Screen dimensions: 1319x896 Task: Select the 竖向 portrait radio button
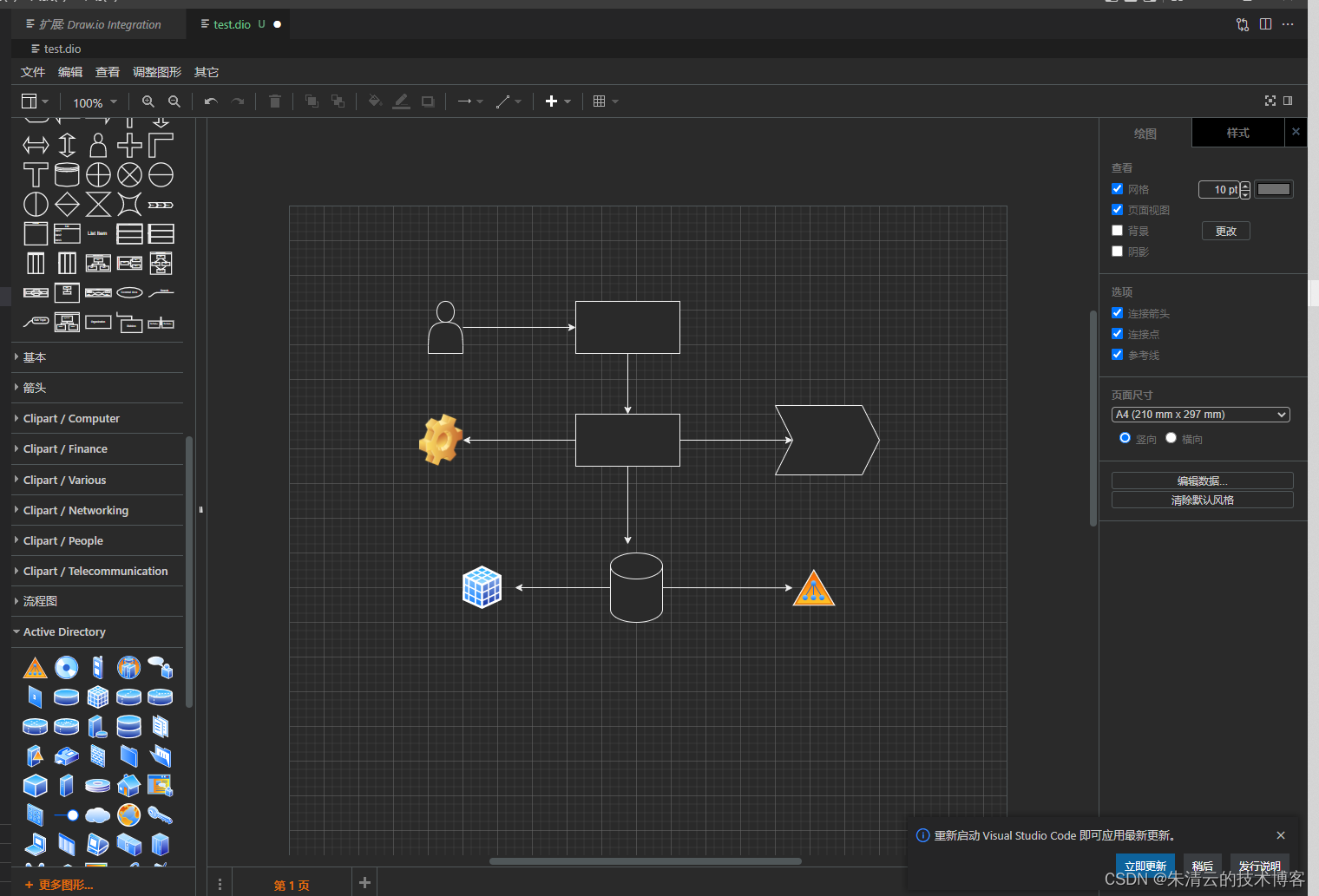tap(1125, 438)
